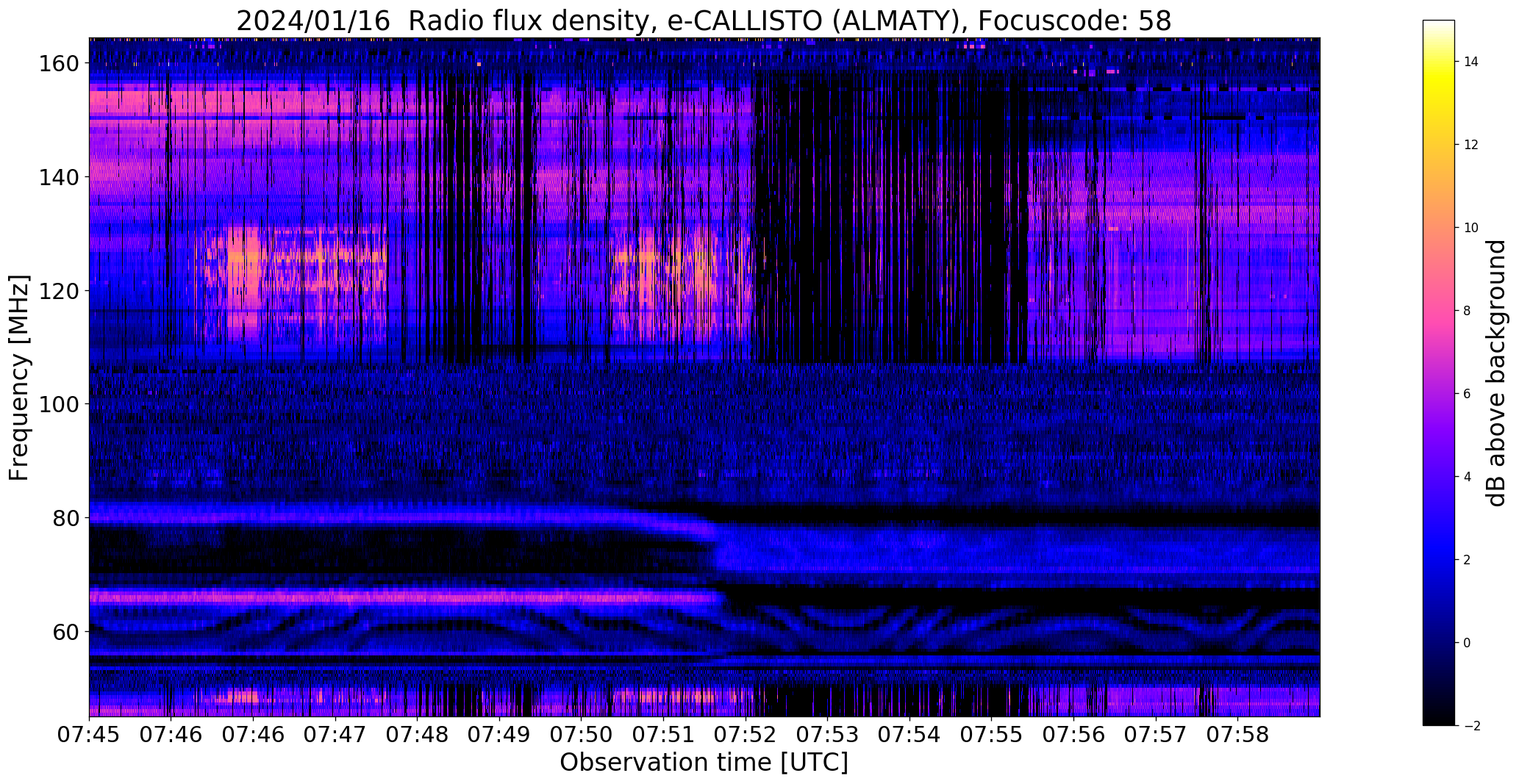Click the 07:51 time tick label
This screenshot has height=784, width=1519.
pos(664,734)
